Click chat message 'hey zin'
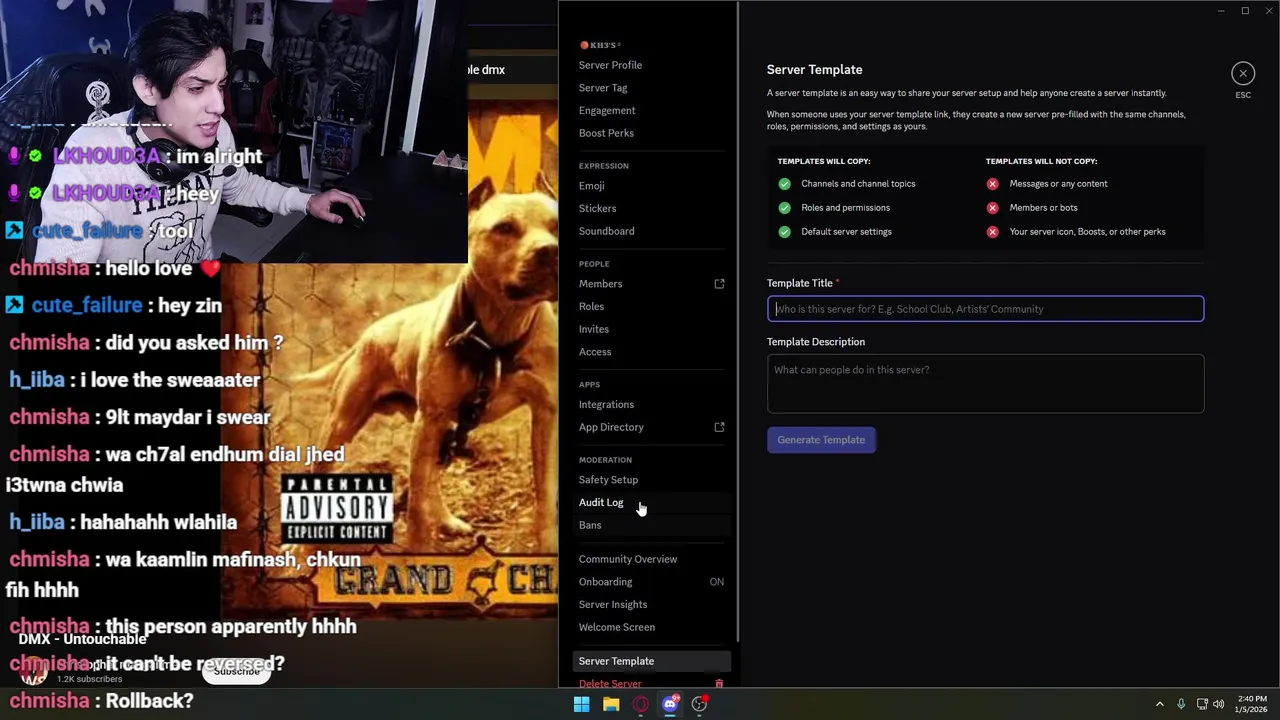 point(112,305)
